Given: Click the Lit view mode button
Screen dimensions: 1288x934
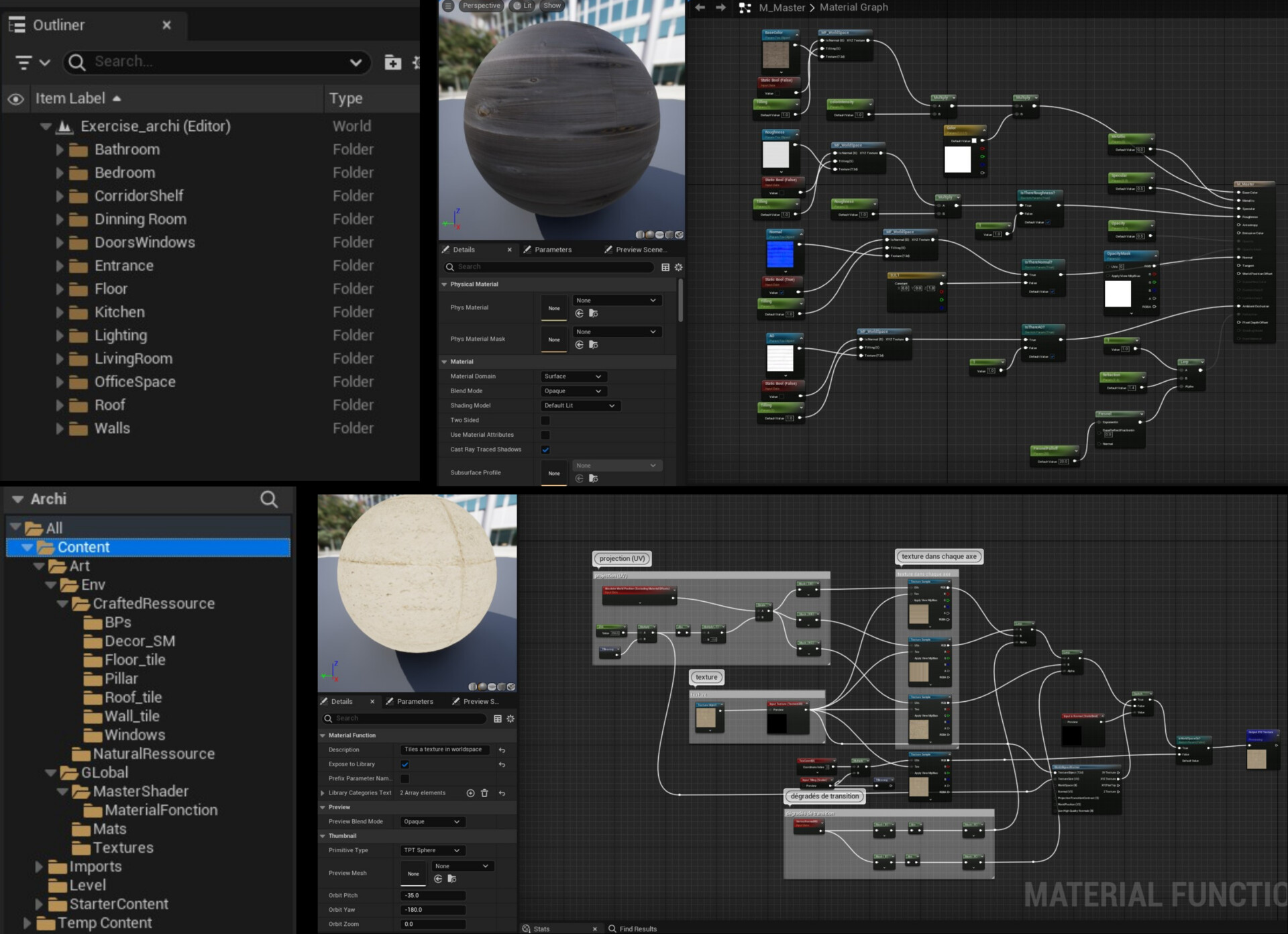Looking at the screenshot, I should [x=523, y=5].
